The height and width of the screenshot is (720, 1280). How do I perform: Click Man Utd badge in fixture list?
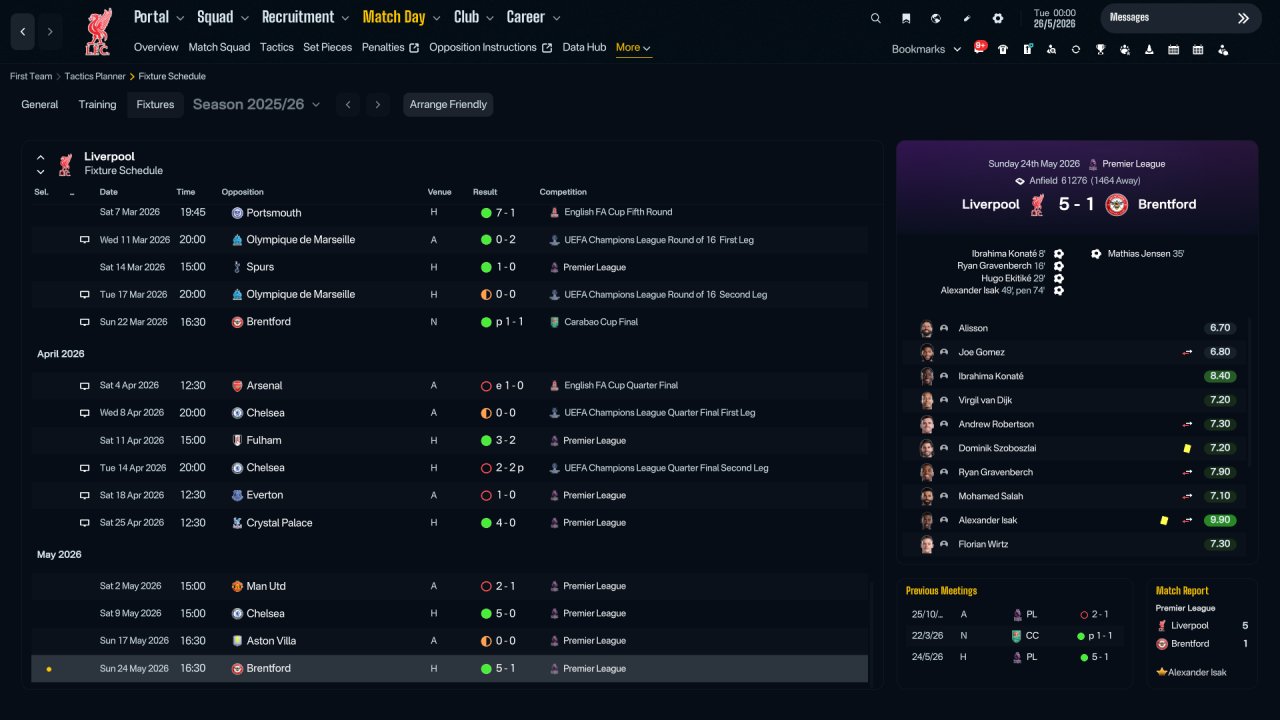pyautogui.click(x=237, y=586)
